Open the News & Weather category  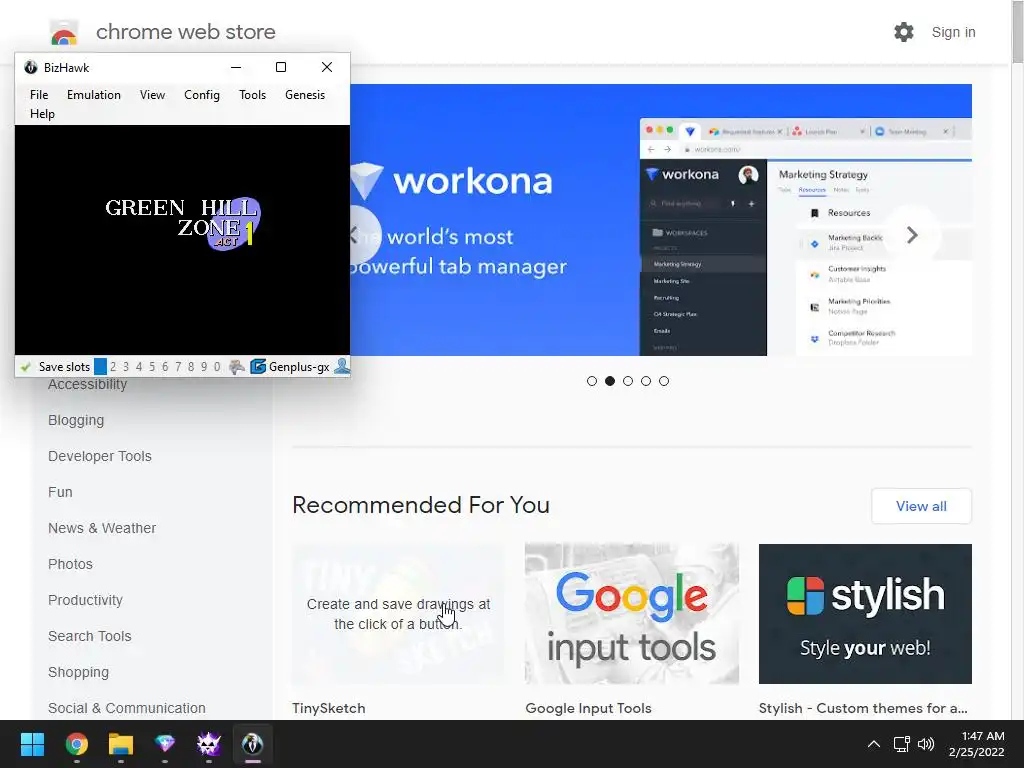(102, 528)
